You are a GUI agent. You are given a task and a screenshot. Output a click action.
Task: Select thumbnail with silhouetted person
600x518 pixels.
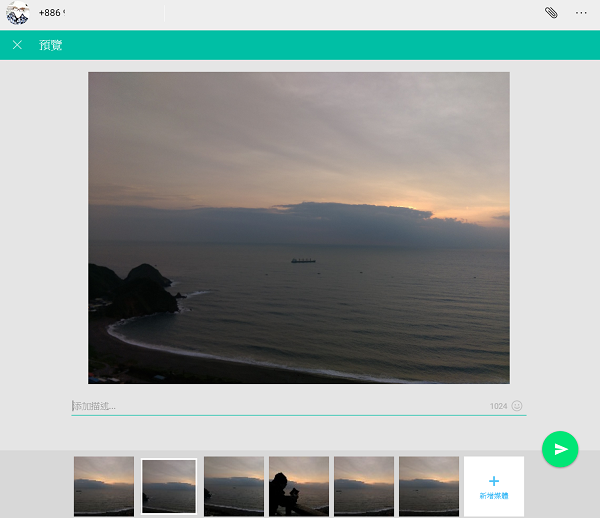(x=299, y=486)
